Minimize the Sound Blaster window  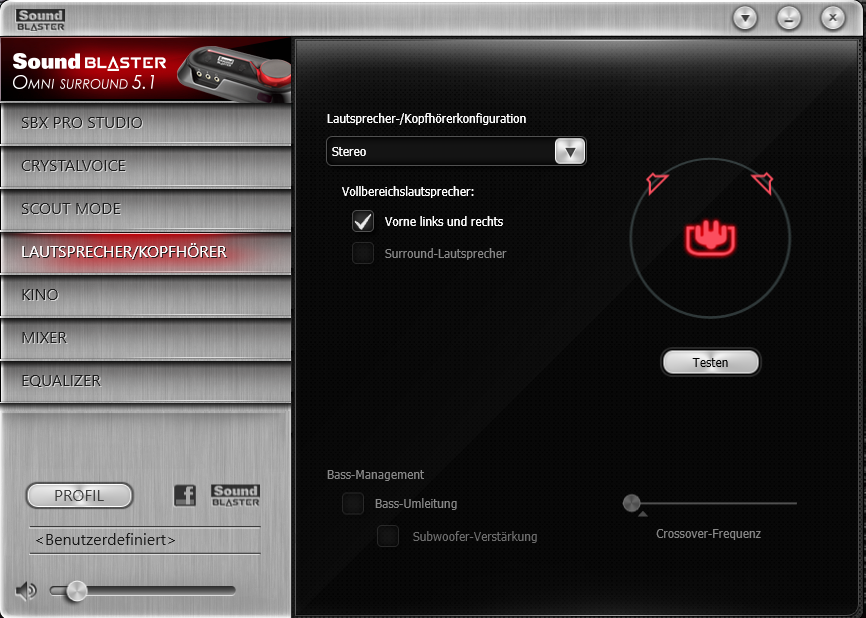(x=789, y=19)
